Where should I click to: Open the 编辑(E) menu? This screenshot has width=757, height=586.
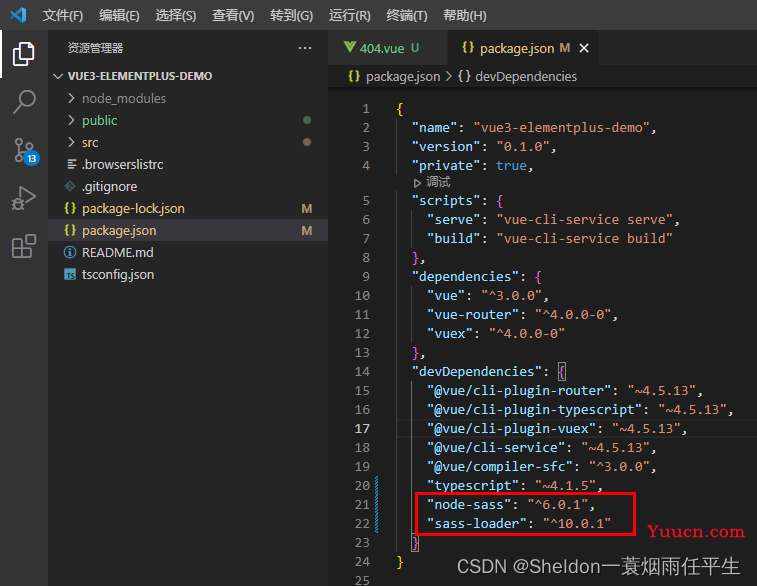click(x=119, y=15)
